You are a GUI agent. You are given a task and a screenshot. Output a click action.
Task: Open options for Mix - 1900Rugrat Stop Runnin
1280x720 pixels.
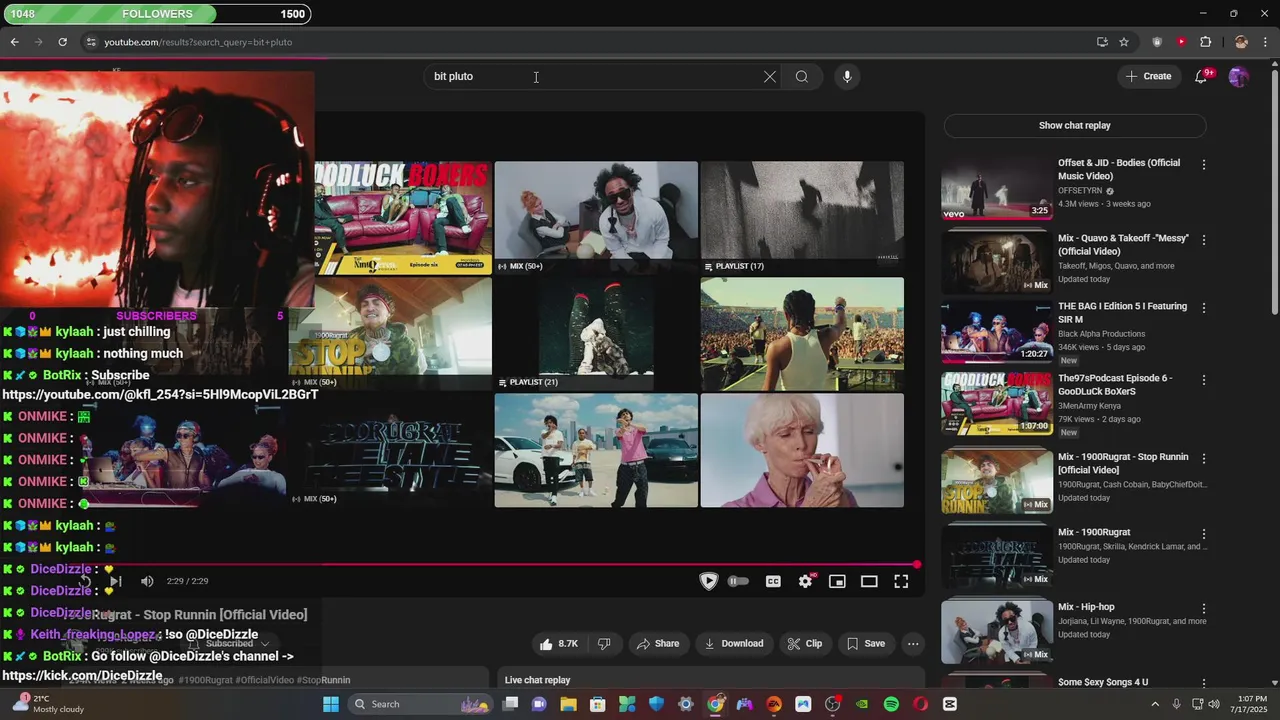tap(1204, 458)
